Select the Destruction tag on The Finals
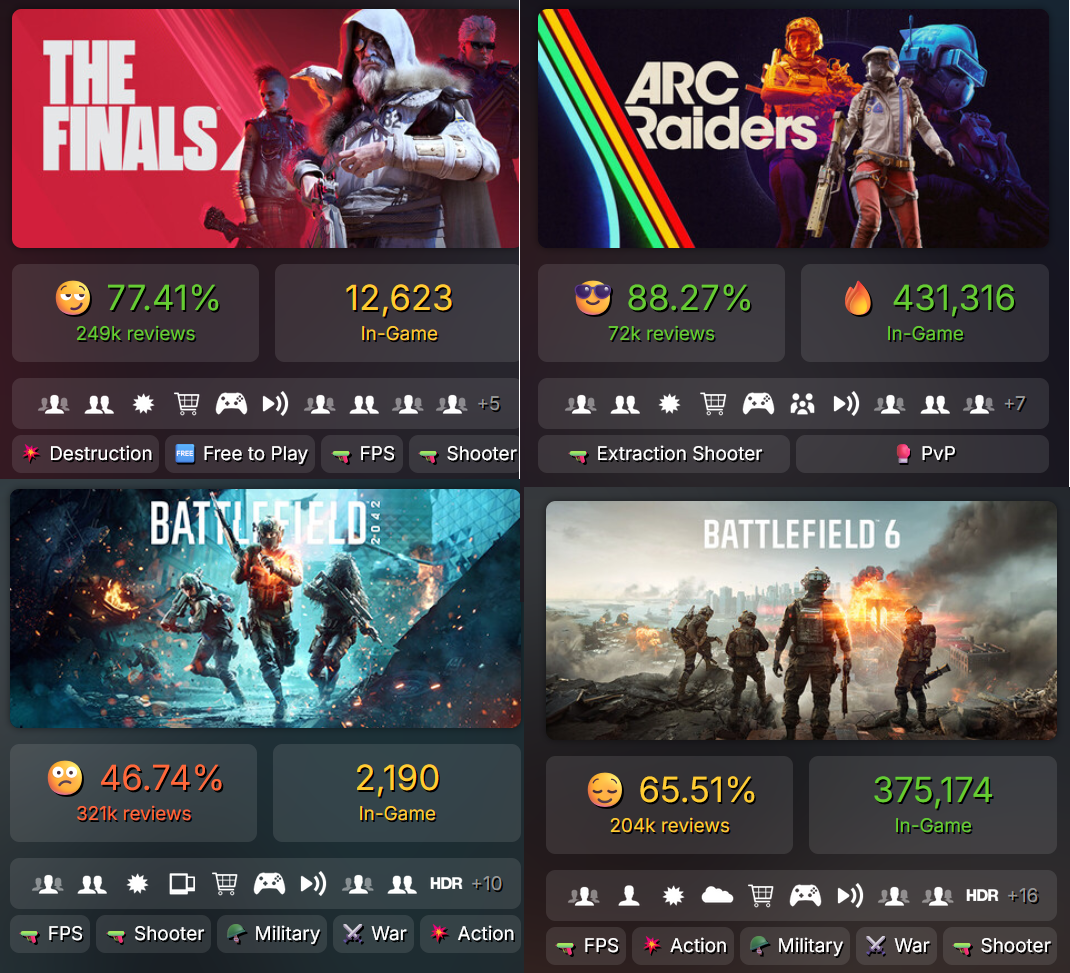1070x973 pixels. coord(86,454)
